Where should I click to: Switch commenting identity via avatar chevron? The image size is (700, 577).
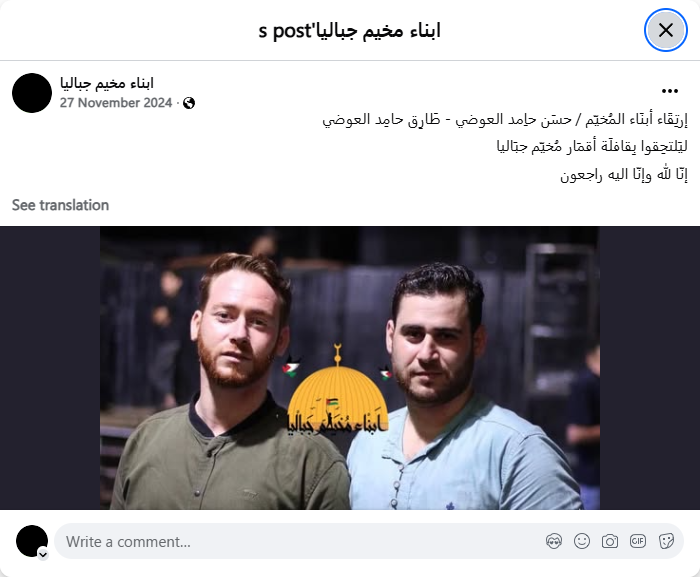43,554
